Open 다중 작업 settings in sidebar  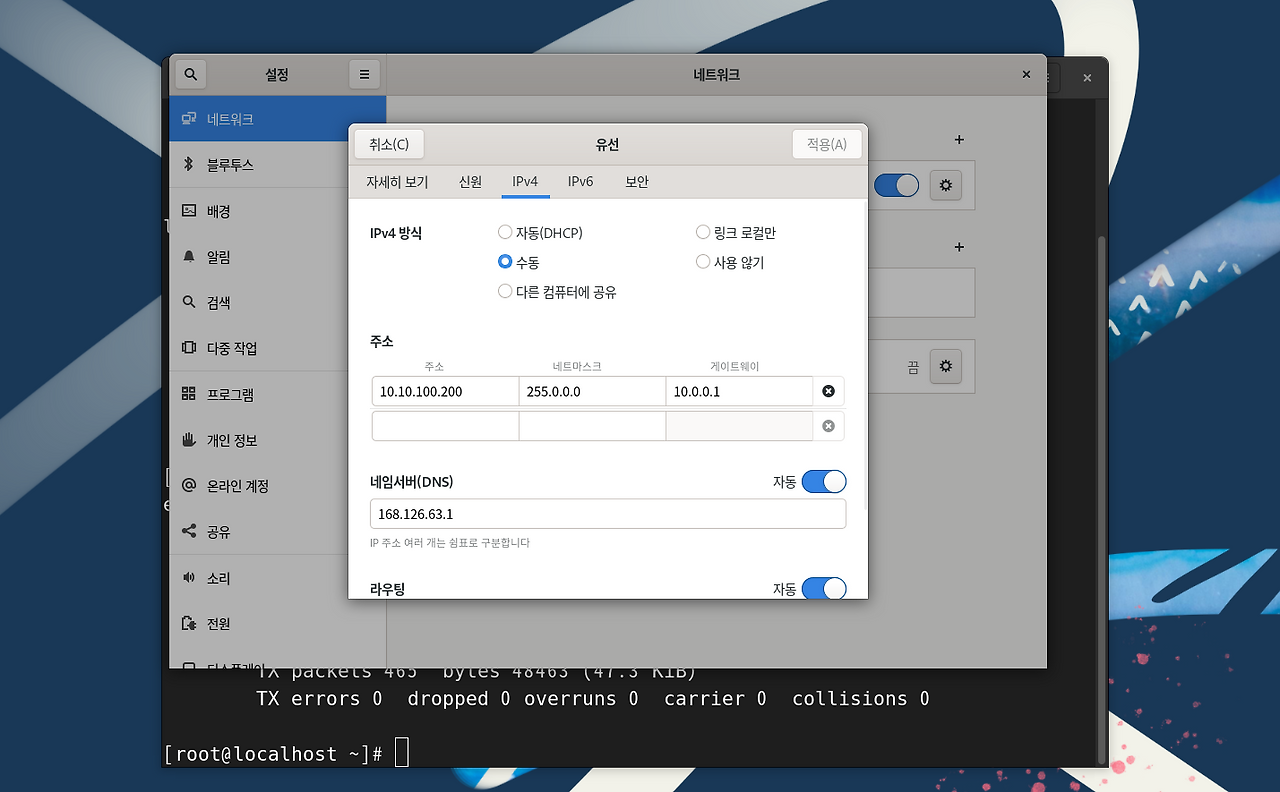pyautogui.click(x=277, y=348)
